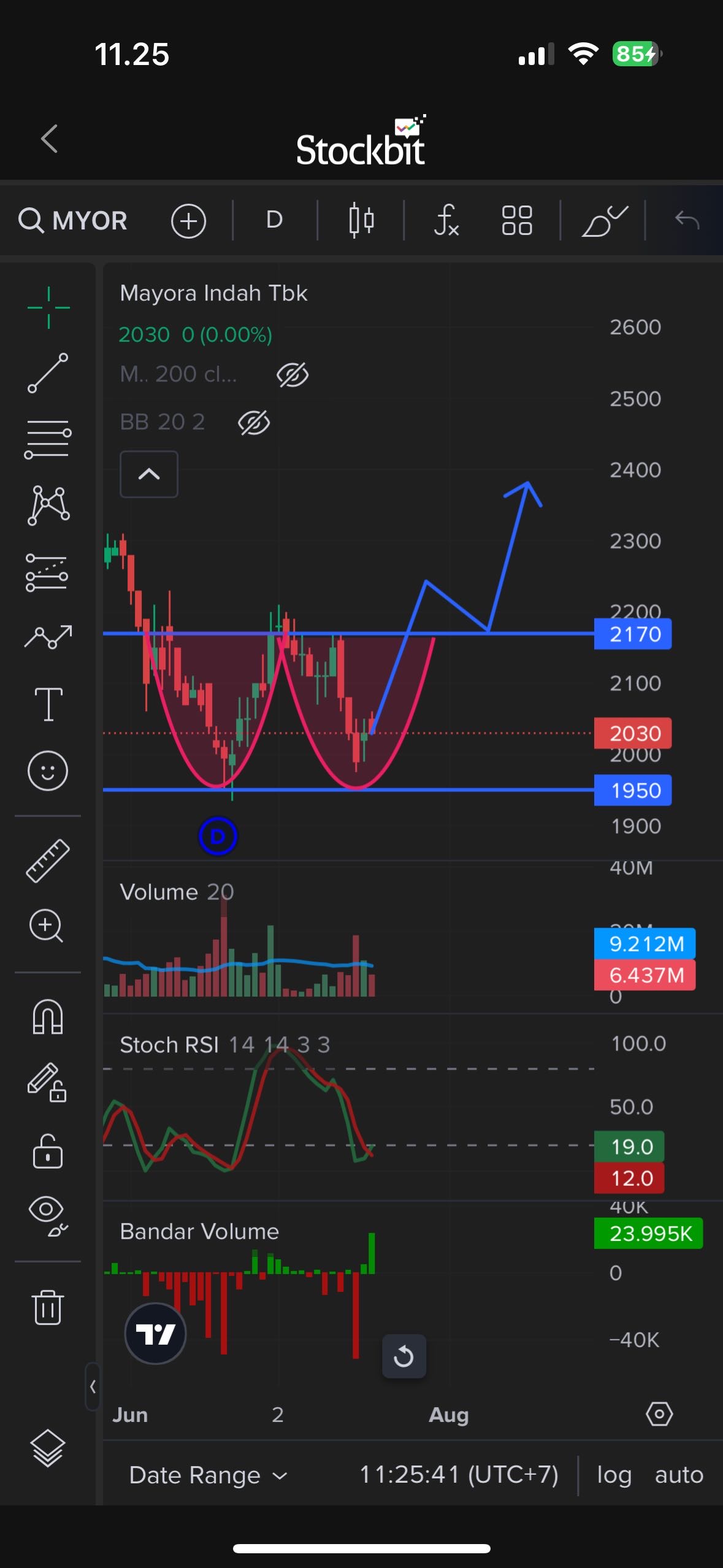
Task: Select the trend line drawing tool
Action: point(48,373)
